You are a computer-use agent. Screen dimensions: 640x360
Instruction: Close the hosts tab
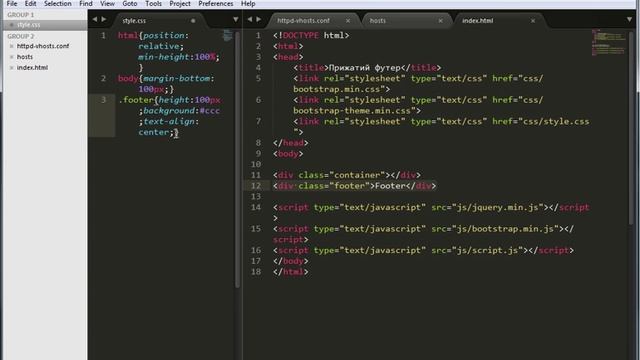click(440, 20)
